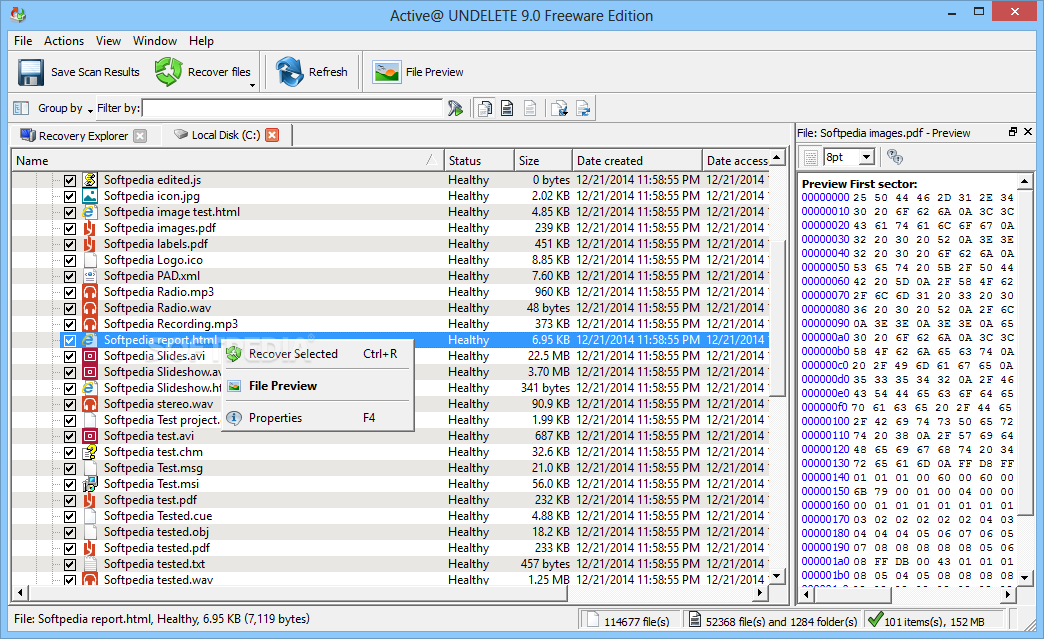Screen dimensions: 1044x639
Task: Select the Softpedia Recording.mp3 file name
Action: (x=170, y=324)
